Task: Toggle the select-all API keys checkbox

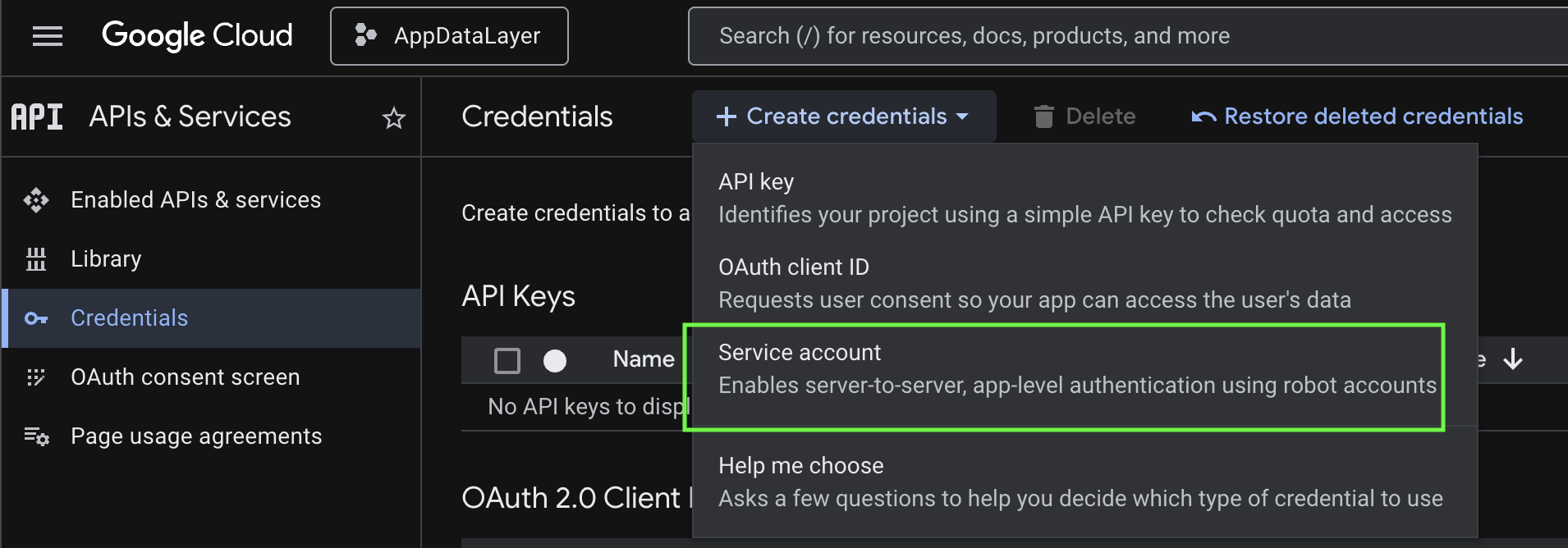Action: coord(507,360)
